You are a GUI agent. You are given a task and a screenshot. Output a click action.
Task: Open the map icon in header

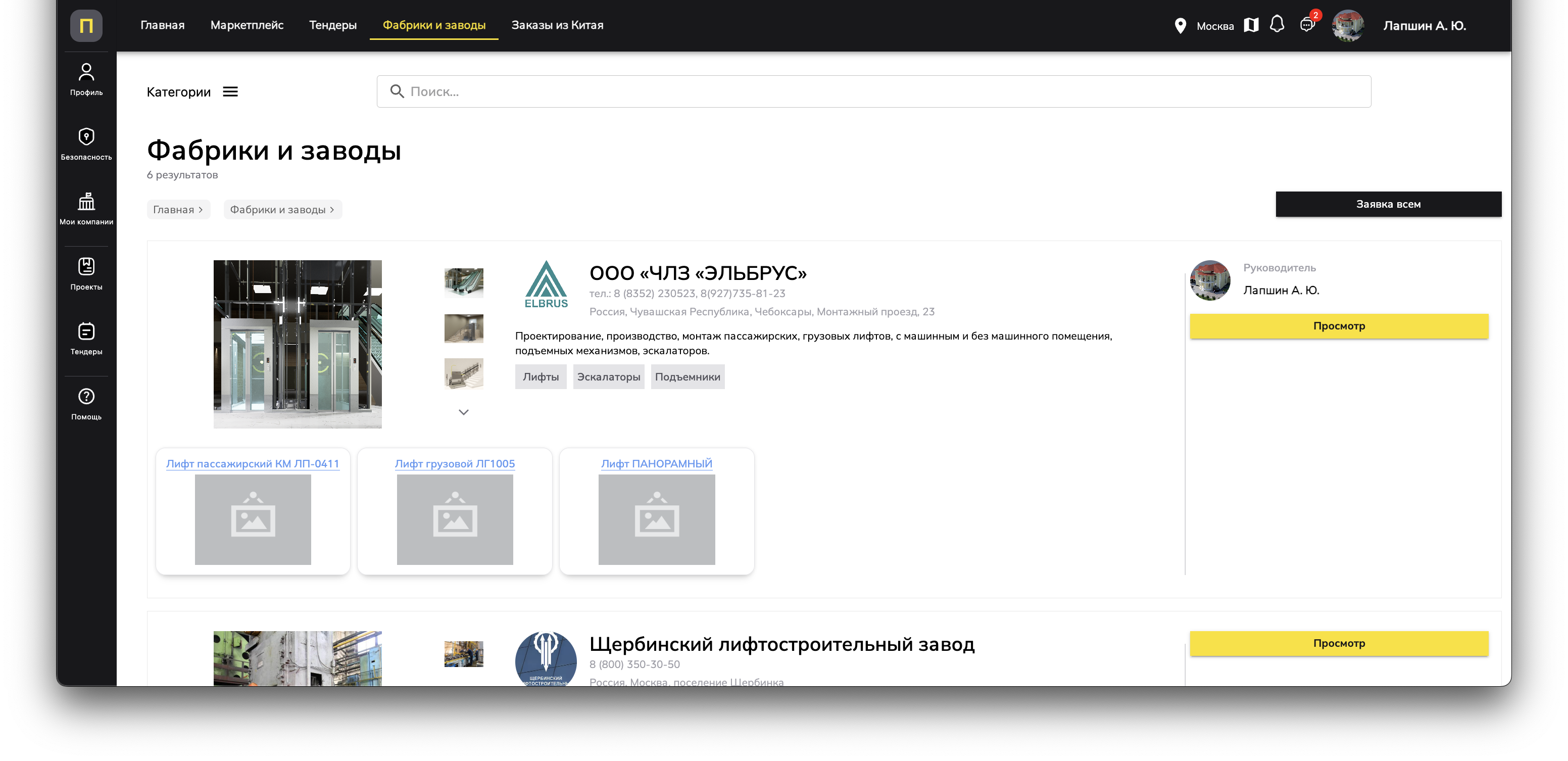(x=1251, y=25)
